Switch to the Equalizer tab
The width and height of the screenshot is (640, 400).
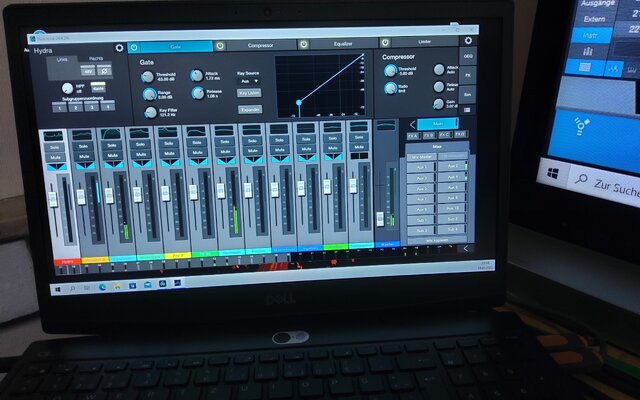[343, 43]
